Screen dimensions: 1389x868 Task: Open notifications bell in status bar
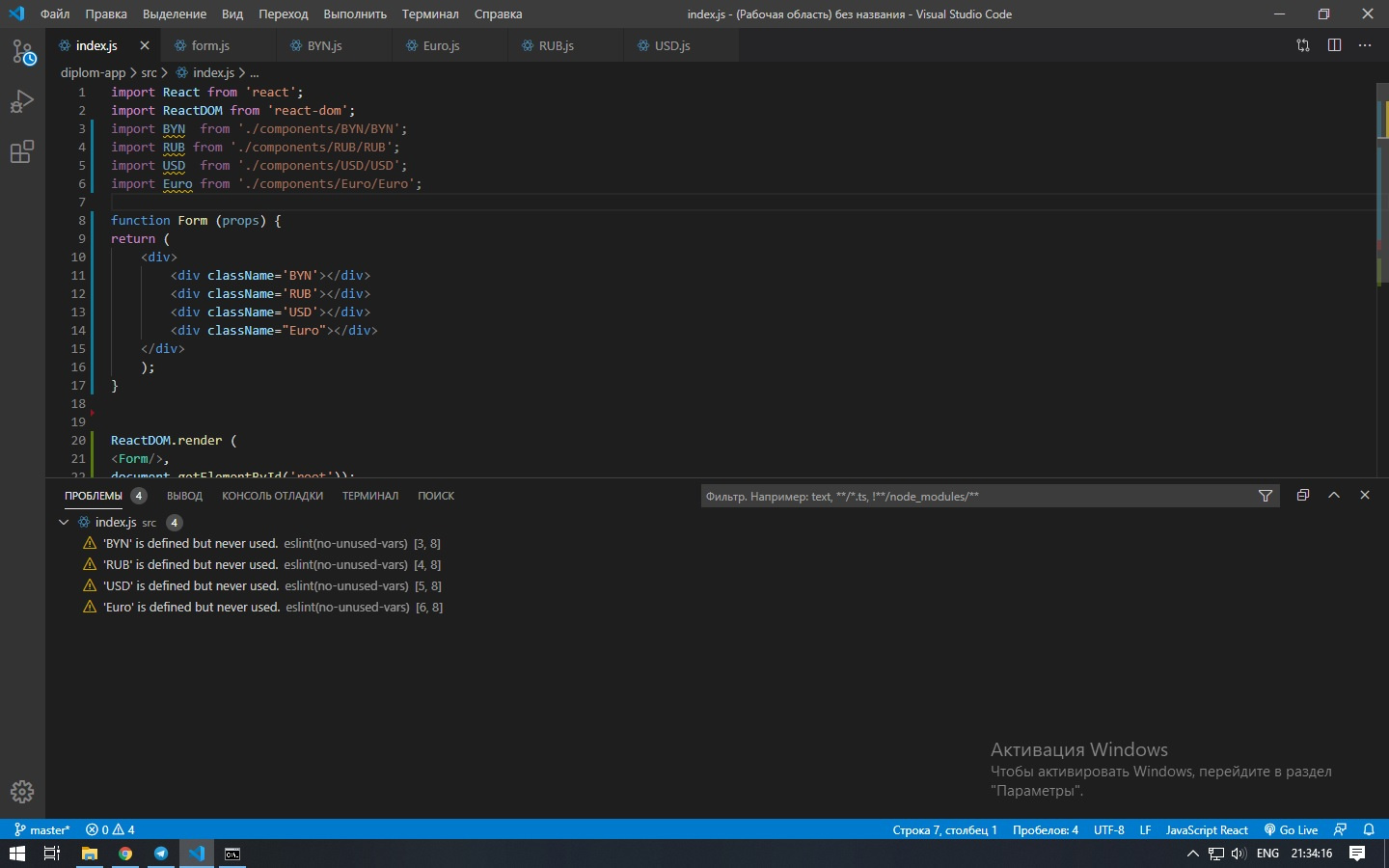click(1369, 829)
